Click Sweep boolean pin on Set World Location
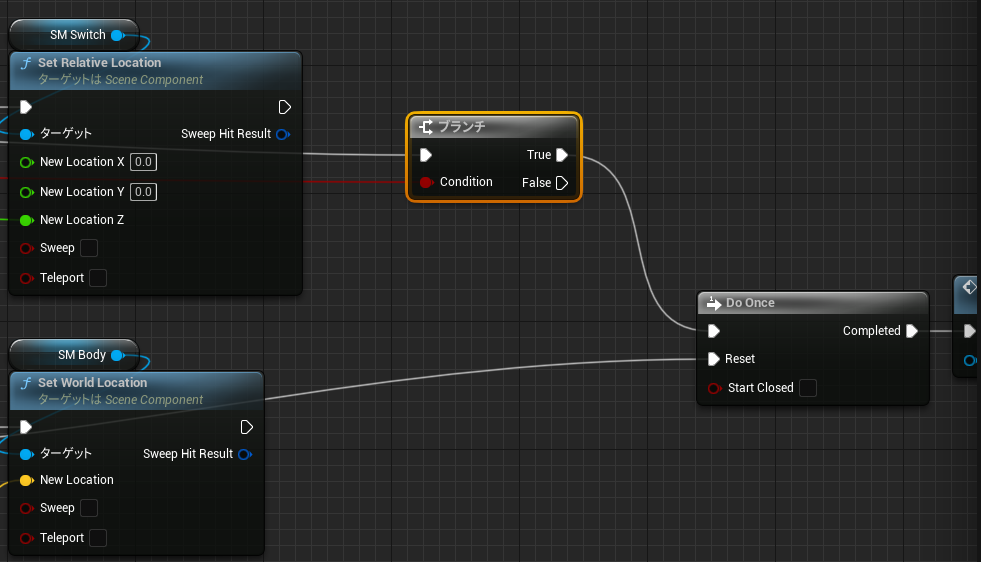Screen dimensions: 981x562 (x=26, y=508)
